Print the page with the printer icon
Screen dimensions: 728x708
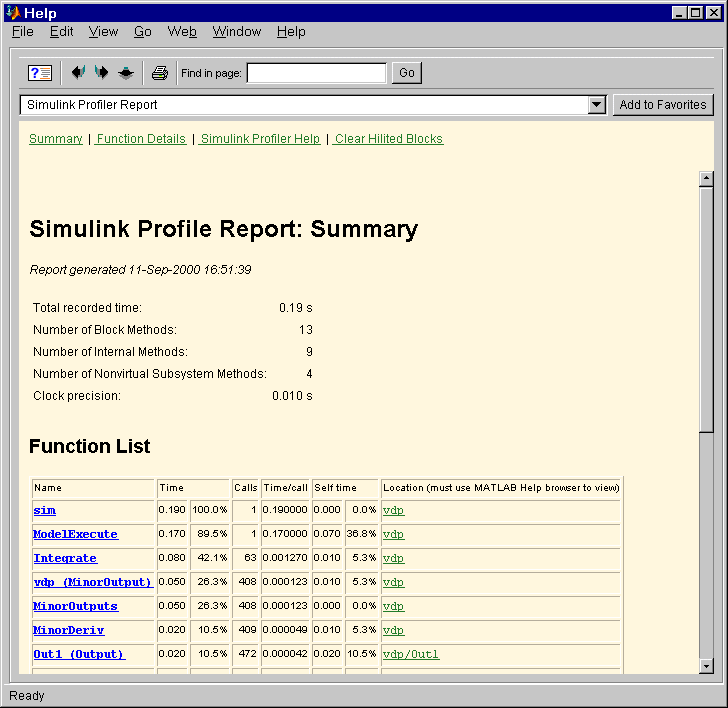[x=160, y=73]
